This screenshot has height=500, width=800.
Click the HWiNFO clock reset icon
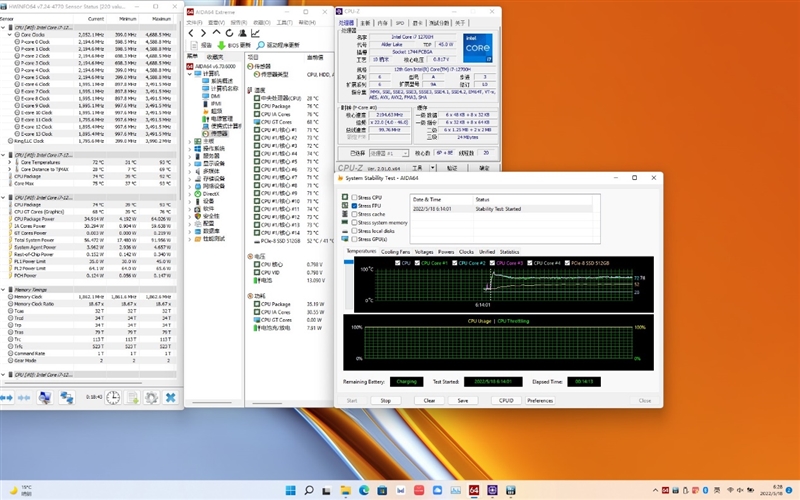(113, 397)
